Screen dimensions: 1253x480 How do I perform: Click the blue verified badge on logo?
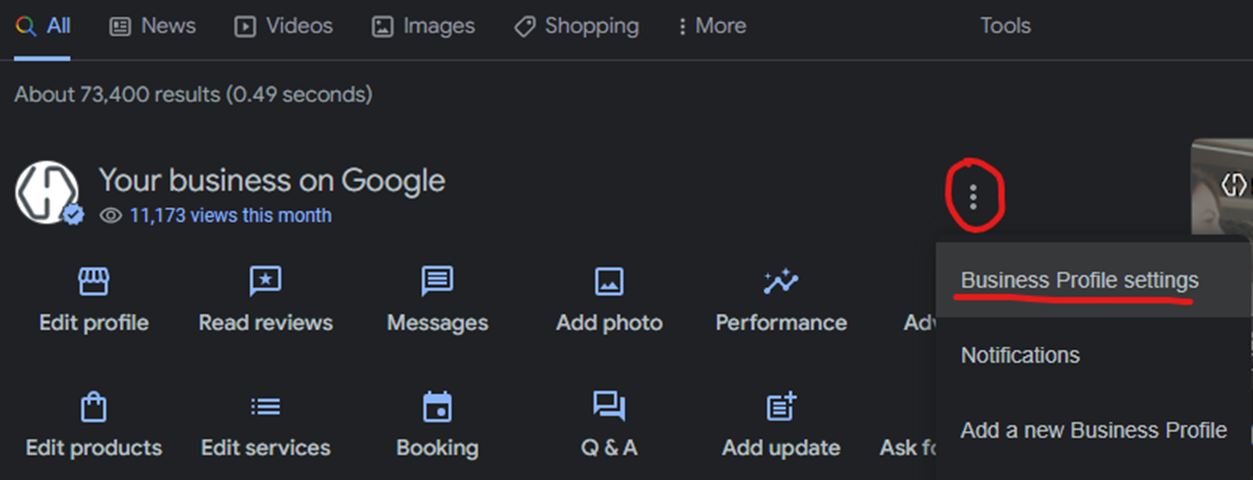(x=73, y=215)
